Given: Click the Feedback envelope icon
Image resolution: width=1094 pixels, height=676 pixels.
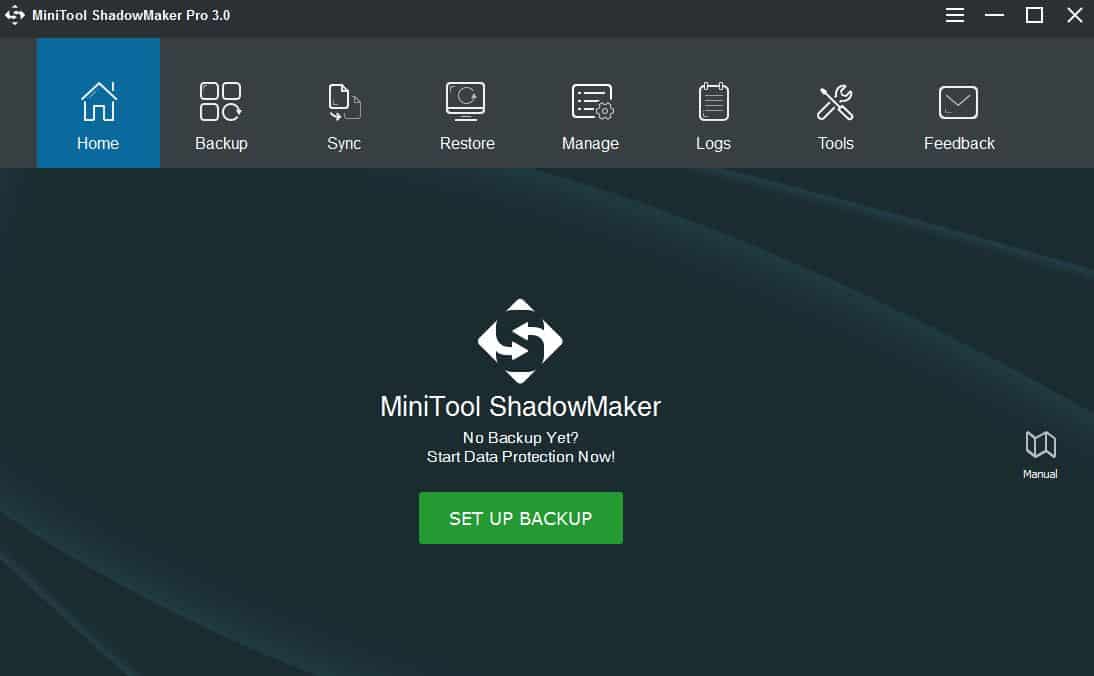Looking at the screenshot, I should coord(958,101).
